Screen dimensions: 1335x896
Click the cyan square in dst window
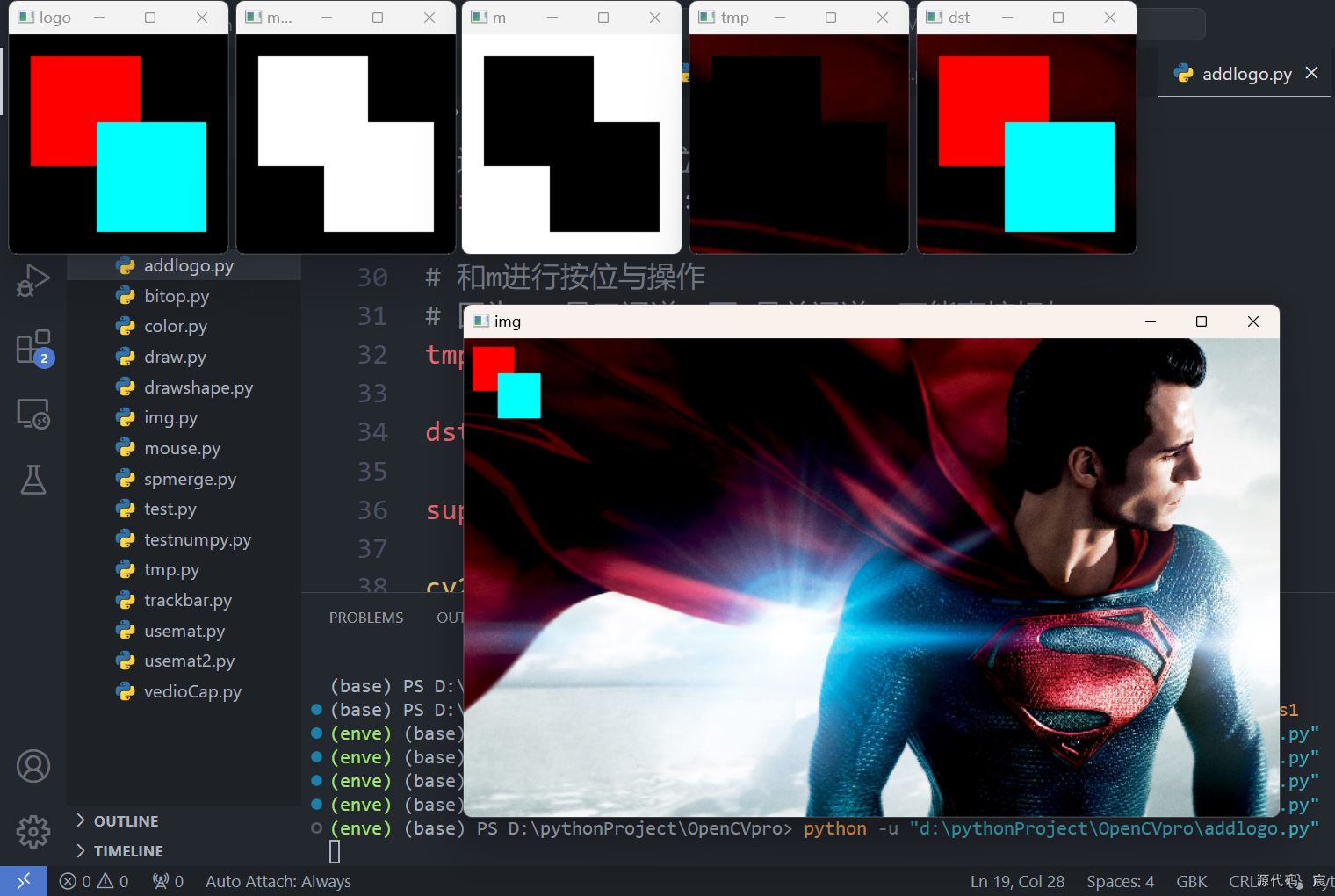point(1059,177)
